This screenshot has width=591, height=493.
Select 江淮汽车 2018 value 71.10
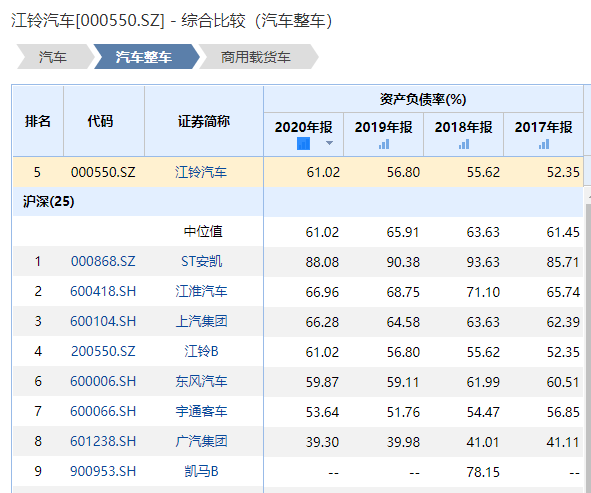483,292
